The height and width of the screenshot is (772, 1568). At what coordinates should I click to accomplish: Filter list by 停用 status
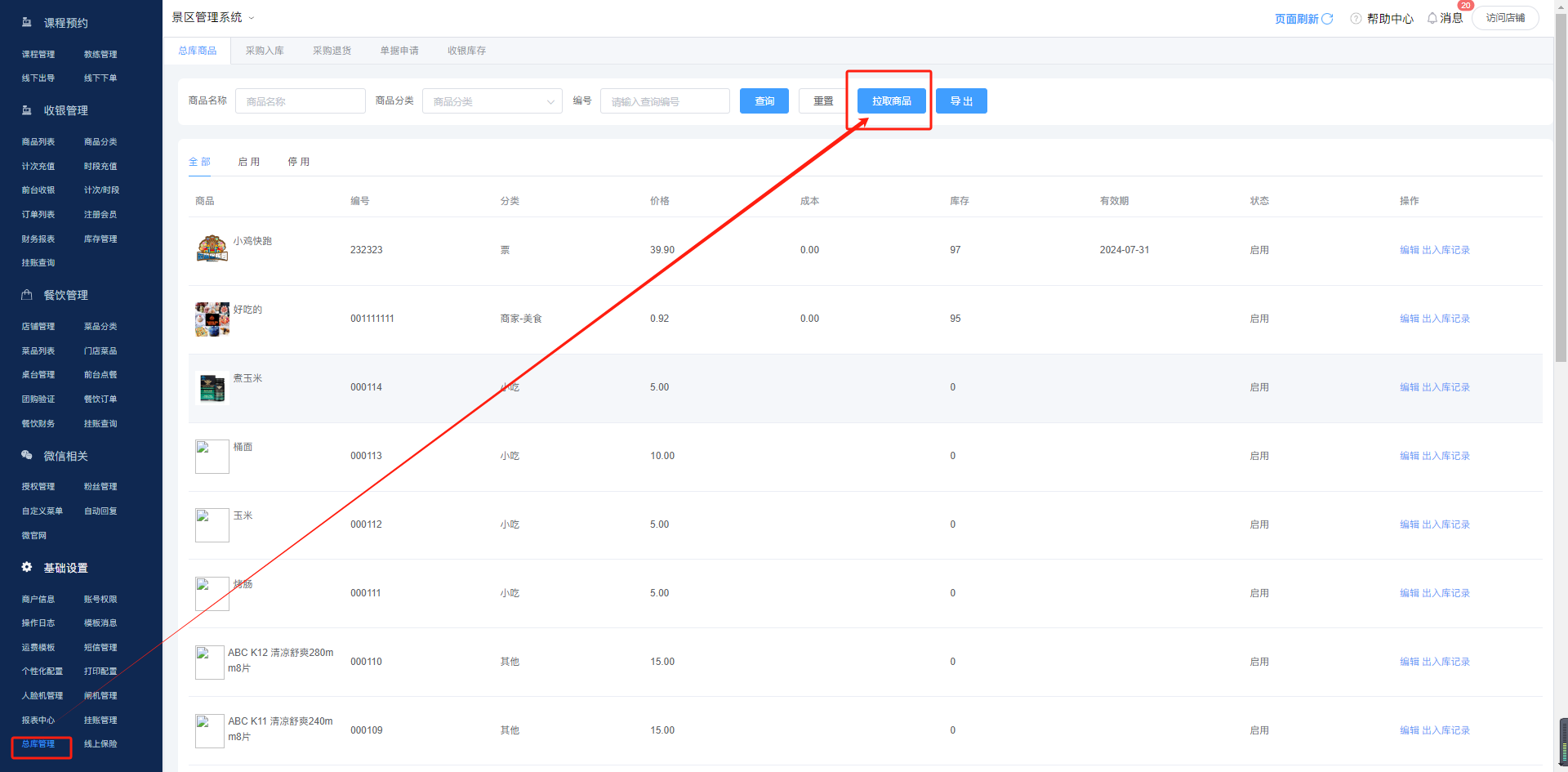(x=299, y=162)
